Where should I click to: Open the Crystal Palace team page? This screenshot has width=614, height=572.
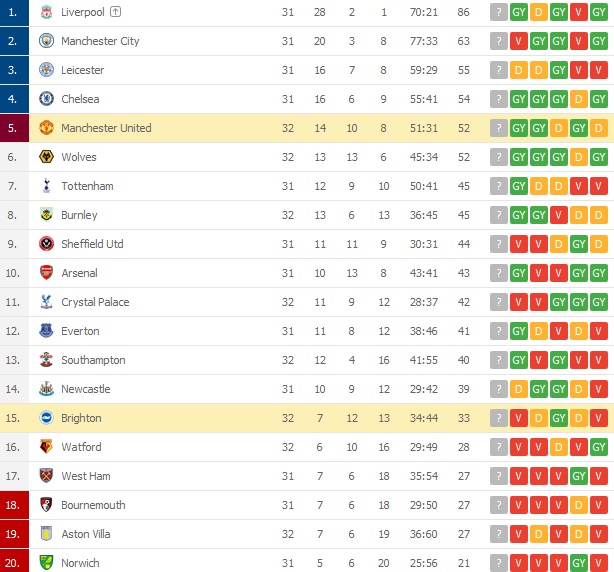(95, 302)
